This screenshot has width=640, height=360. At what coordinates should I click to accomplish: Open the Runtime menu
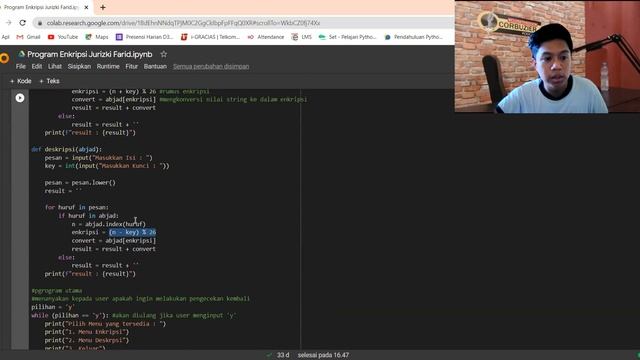tap(108, 66)
